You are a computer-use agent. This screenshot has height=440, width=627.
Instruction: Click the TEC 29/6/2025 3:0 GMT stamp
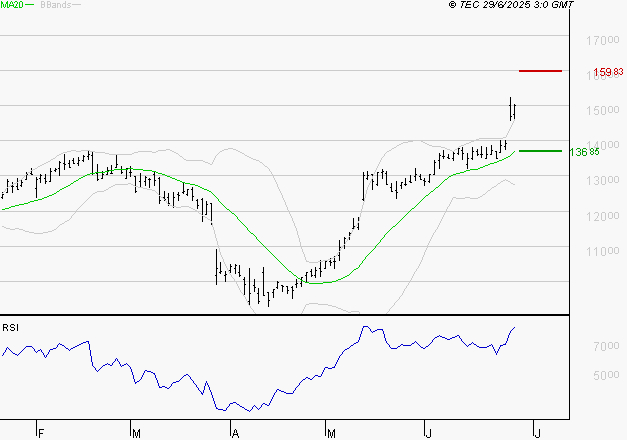511,4
